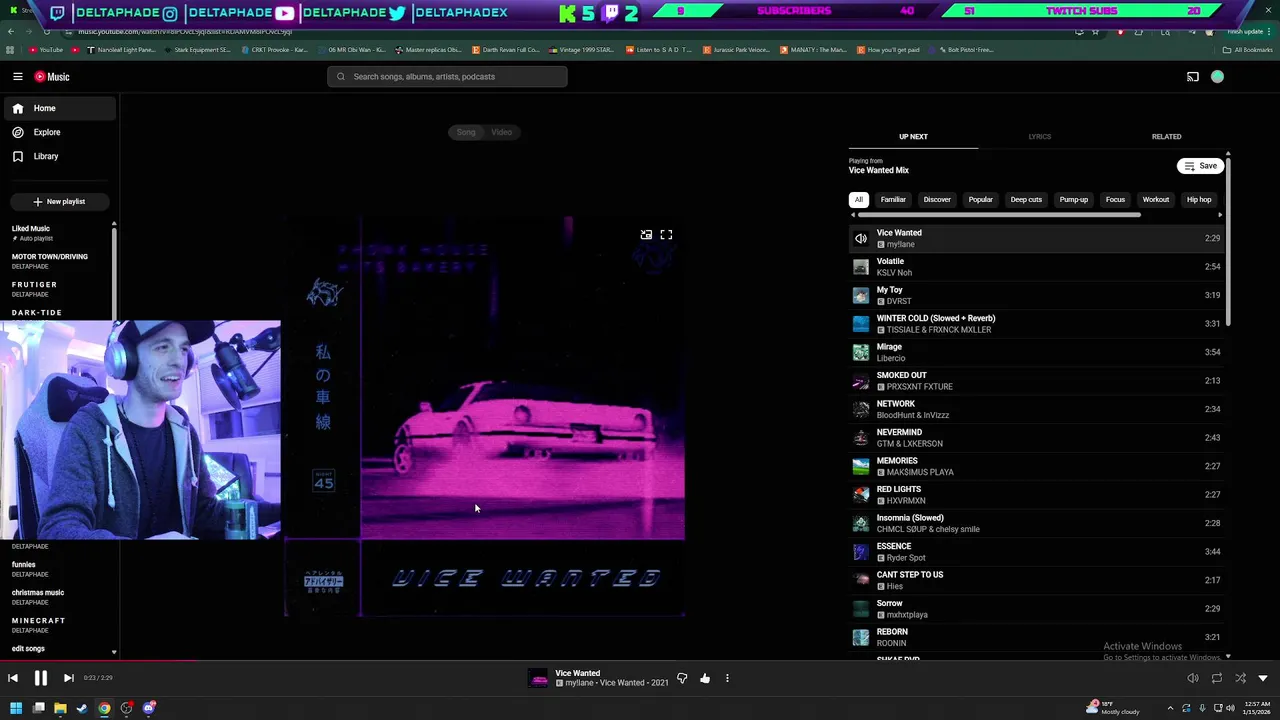
Task: Play RED LIGHTS by HXVRMXN
Action: click(x=1036, y=495)
